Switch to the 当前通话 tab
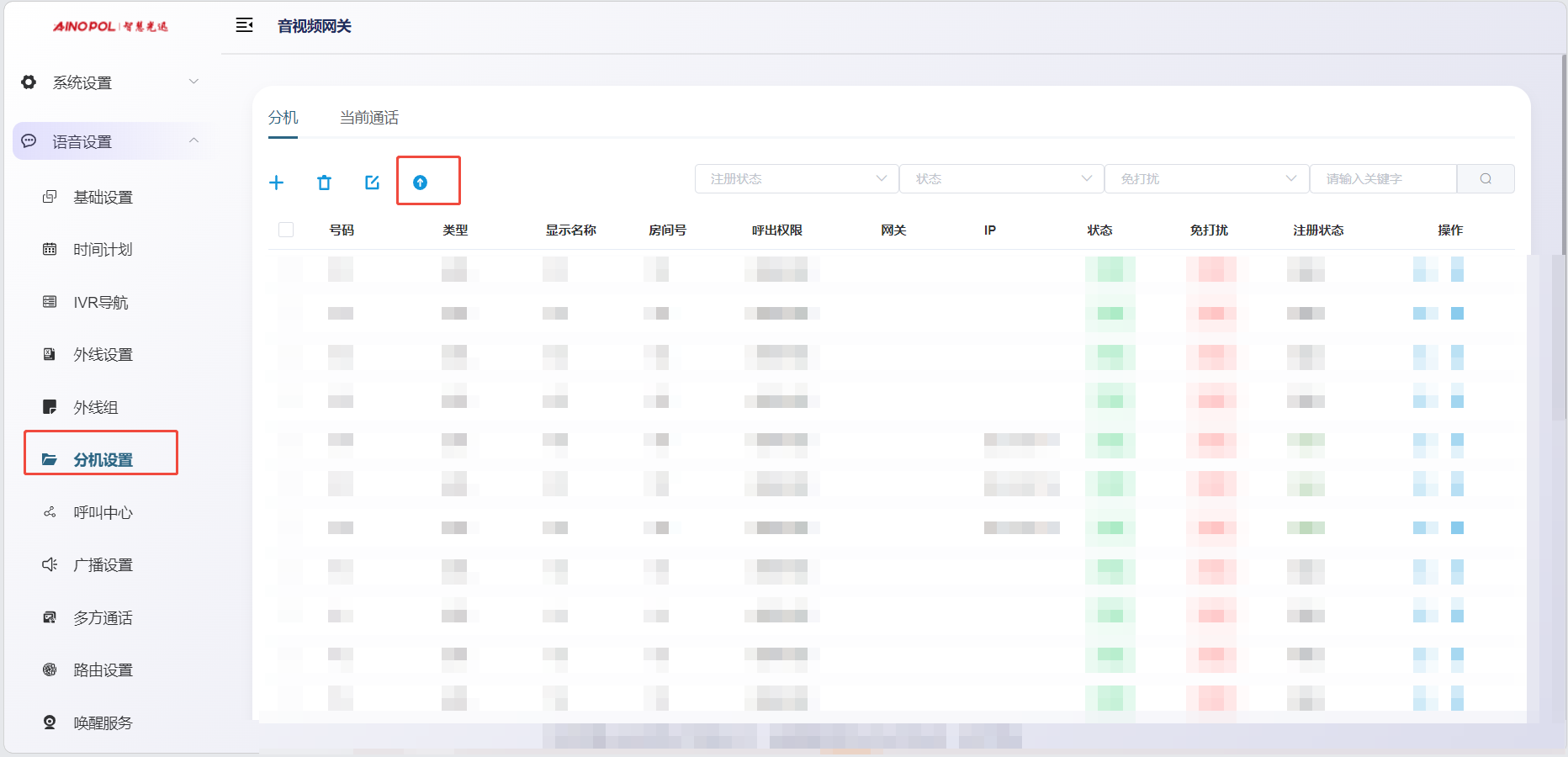Screen dimensions: 1568x757 368,118
